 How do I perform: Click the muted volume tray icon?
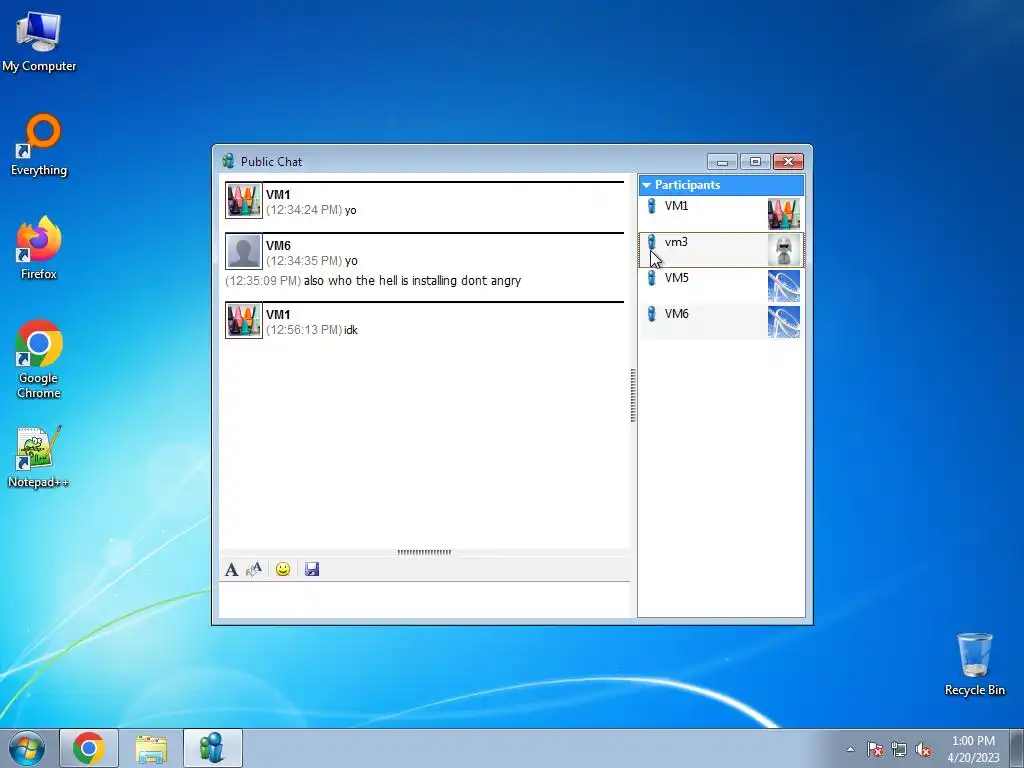pos(923,749)
